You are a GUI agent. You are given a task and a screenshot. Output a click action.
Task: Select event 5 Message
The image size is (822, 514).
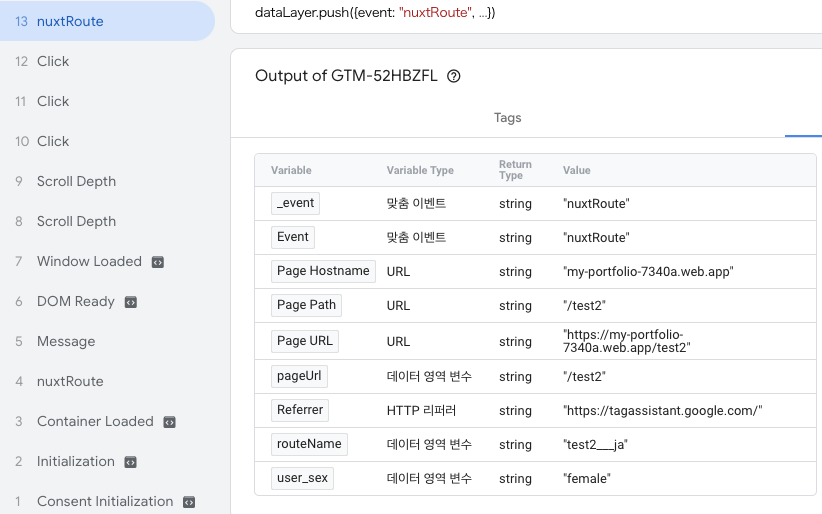(107, 341)
